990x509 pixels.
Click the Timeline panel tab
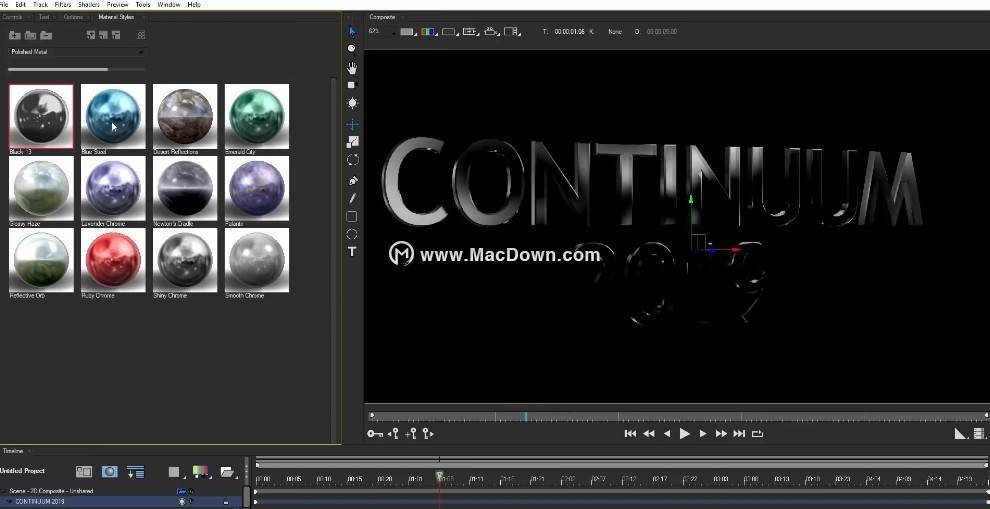pyautogui.click(x=13, y=451)
